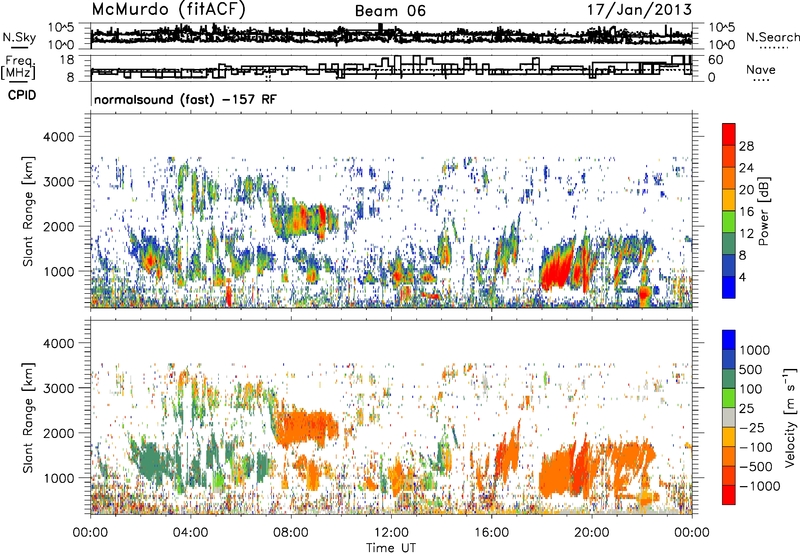Click the '20:00' time tick label
Viewport: 800px width, 554px height.
click(x=591, y=533)
